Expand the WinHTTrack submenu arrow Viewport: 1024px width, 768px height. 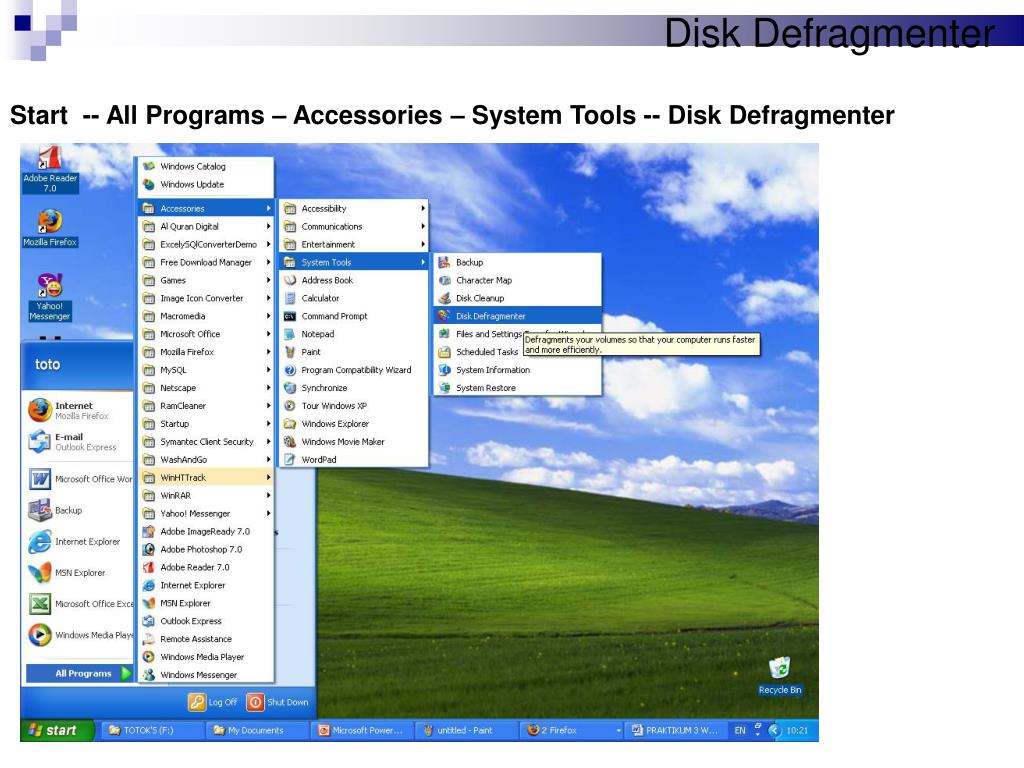268,477
